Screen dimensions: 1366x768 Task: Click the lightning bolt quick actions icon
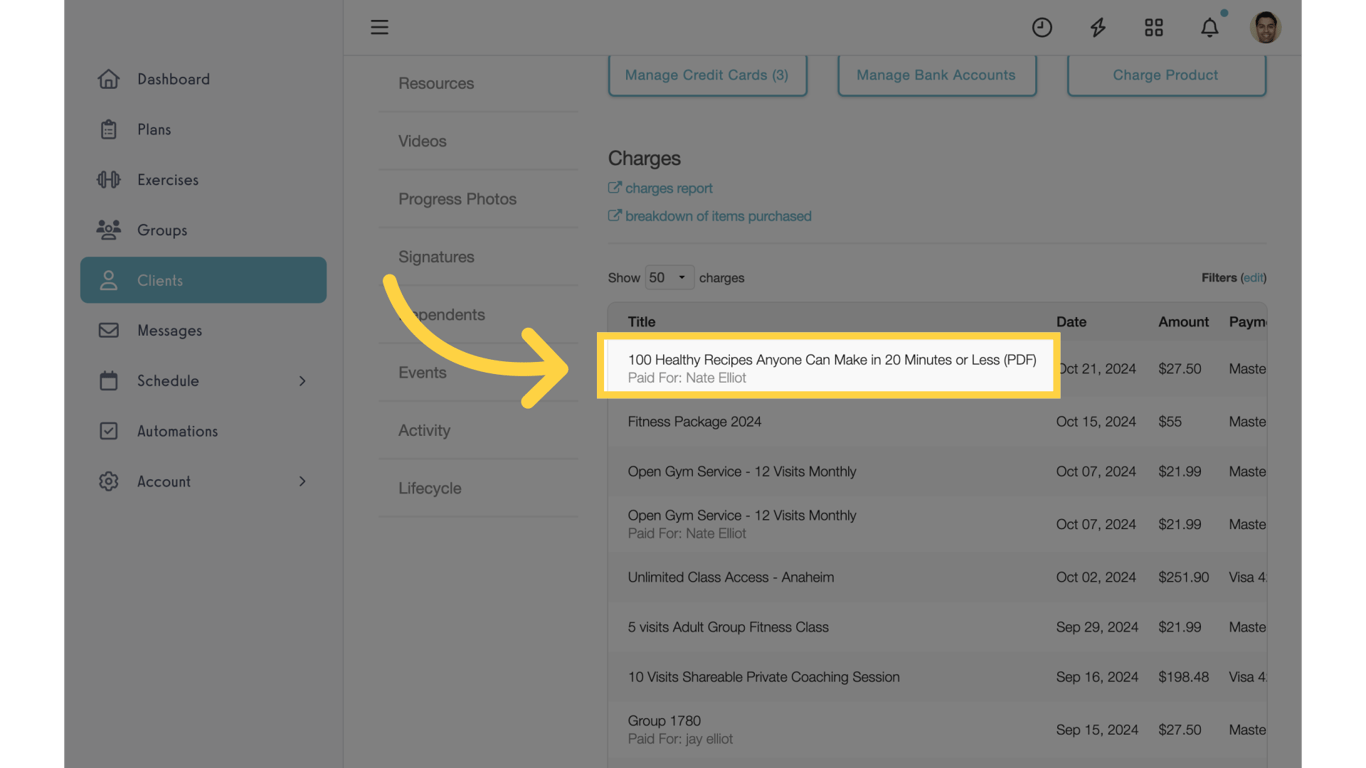click(x=1098, y=27)
